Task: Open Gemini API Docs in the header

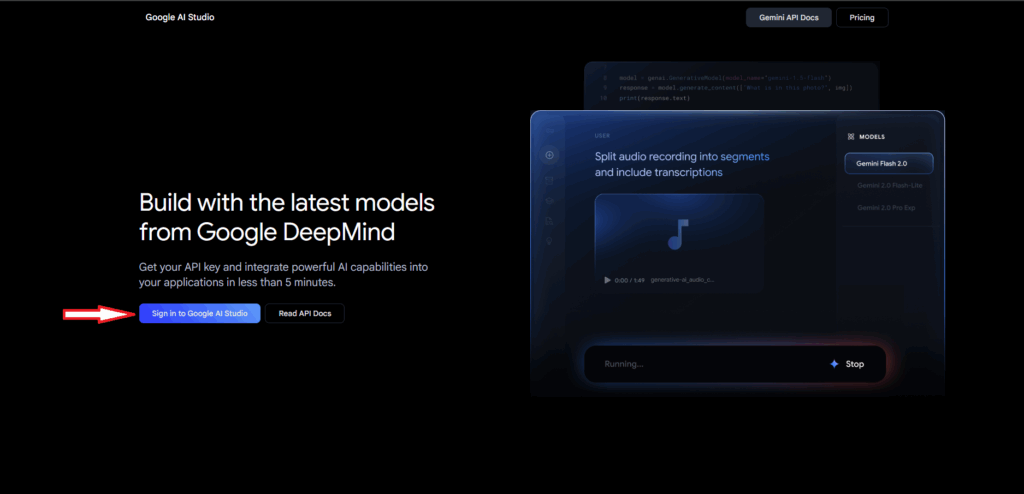Action: coord(788,18)
